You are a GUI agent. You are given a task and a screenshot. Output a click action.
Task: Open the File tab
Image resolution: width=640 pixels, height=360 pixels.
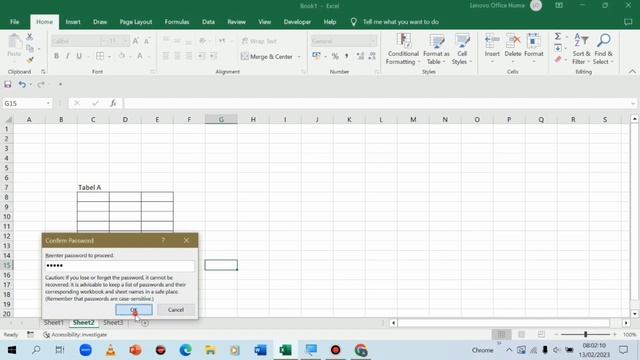coord(15,22)
